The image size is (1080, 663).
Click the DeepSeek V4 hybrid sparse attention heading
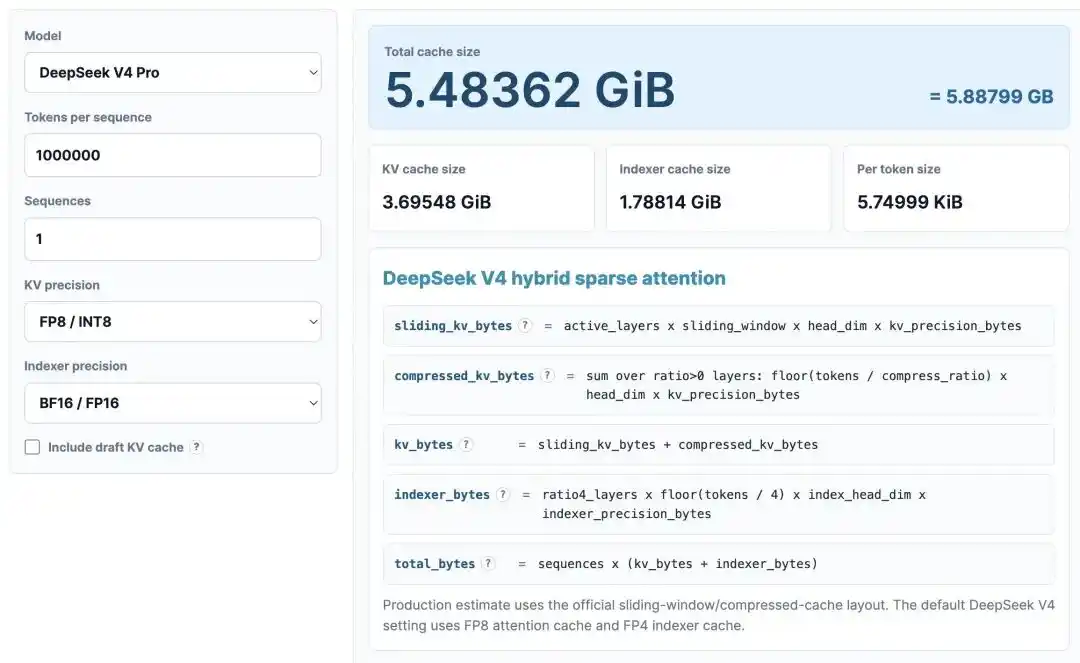tap(554, 278)
